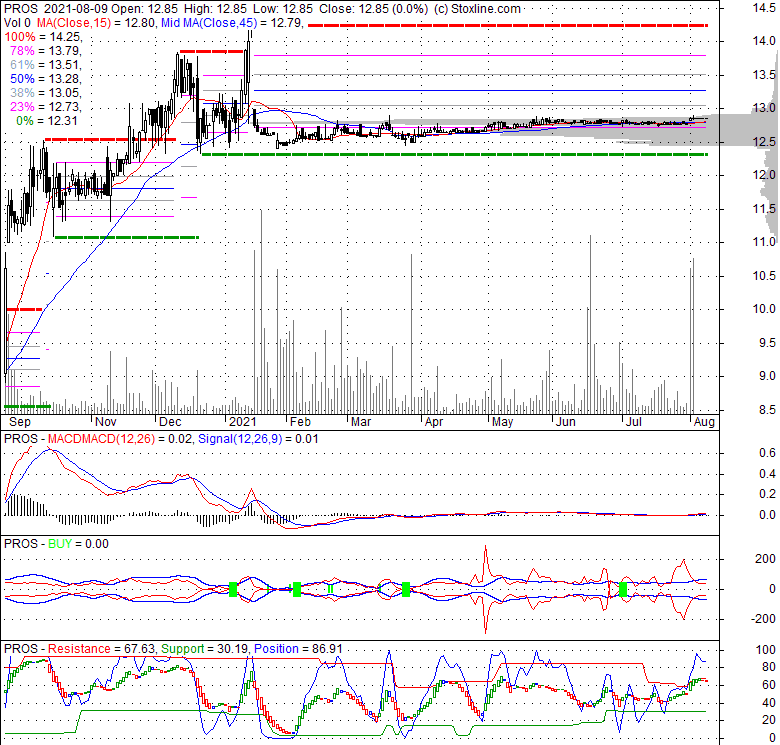Click the Jun month label on time axis
This screenshot has height=745, width=780.
[x=566, y=422]
